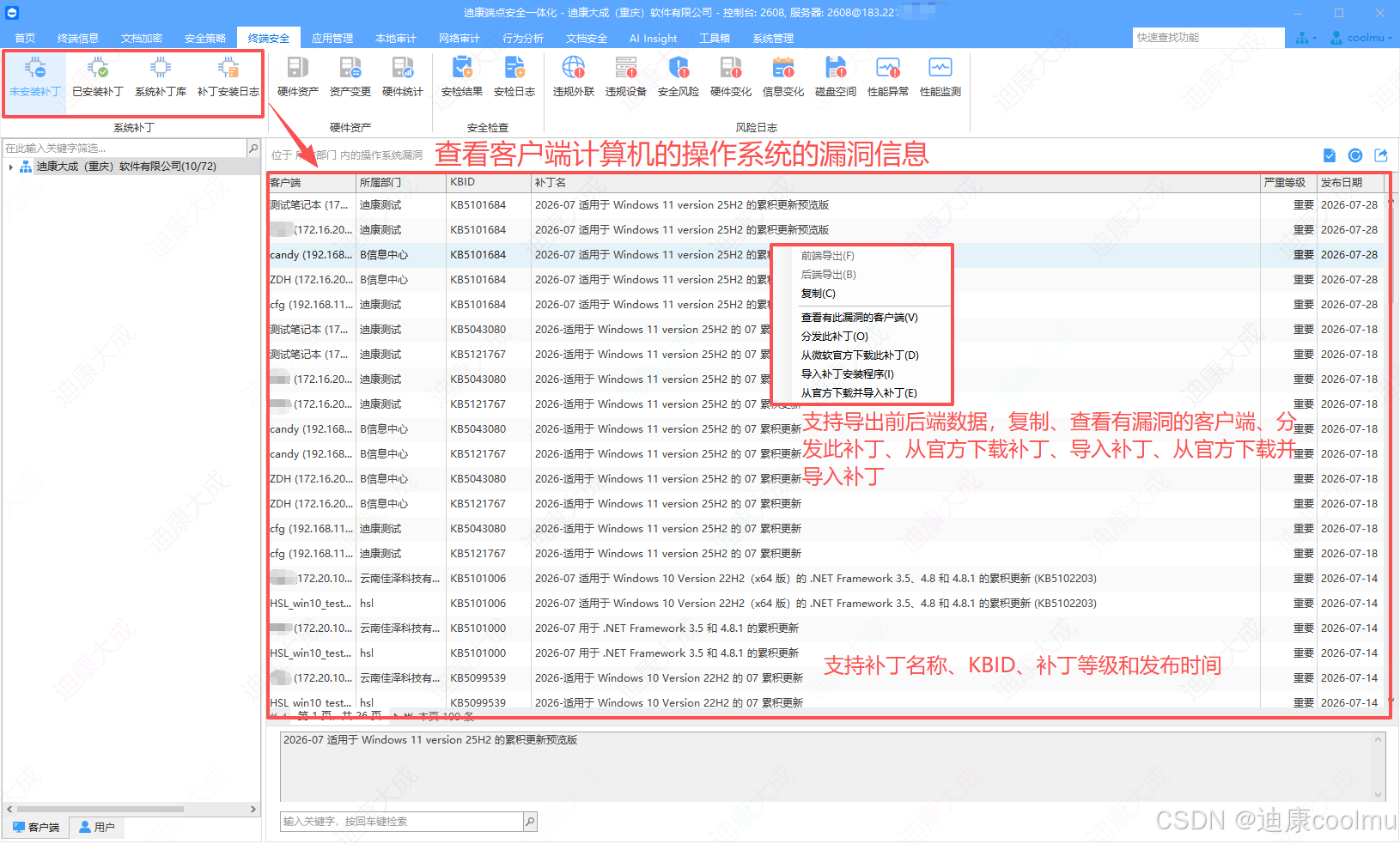
Task: Open the 违规外联 ribbon icon
Action: click(x=574, y=76)
